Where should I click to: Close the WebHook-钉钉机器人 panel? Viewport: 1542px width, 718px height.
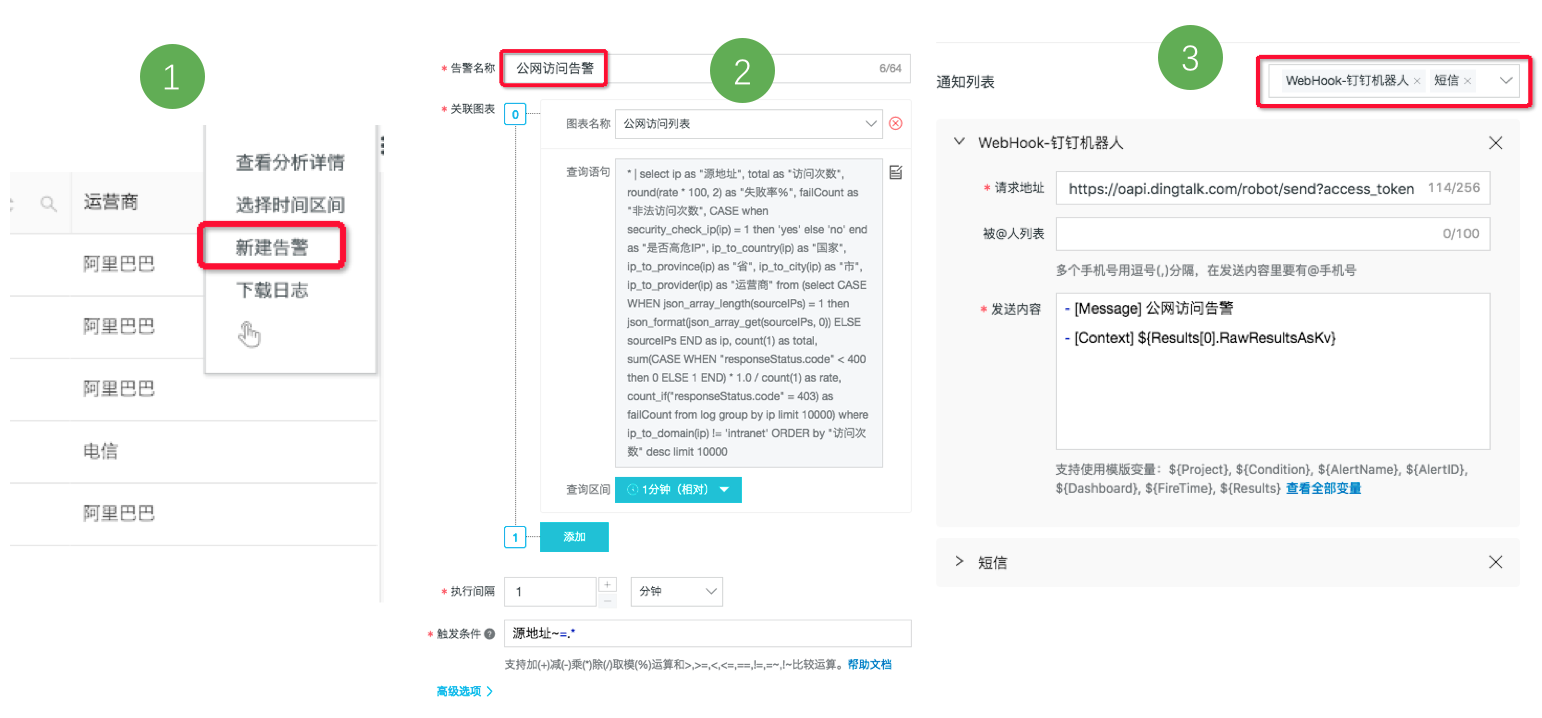(x=1496, y=143)
